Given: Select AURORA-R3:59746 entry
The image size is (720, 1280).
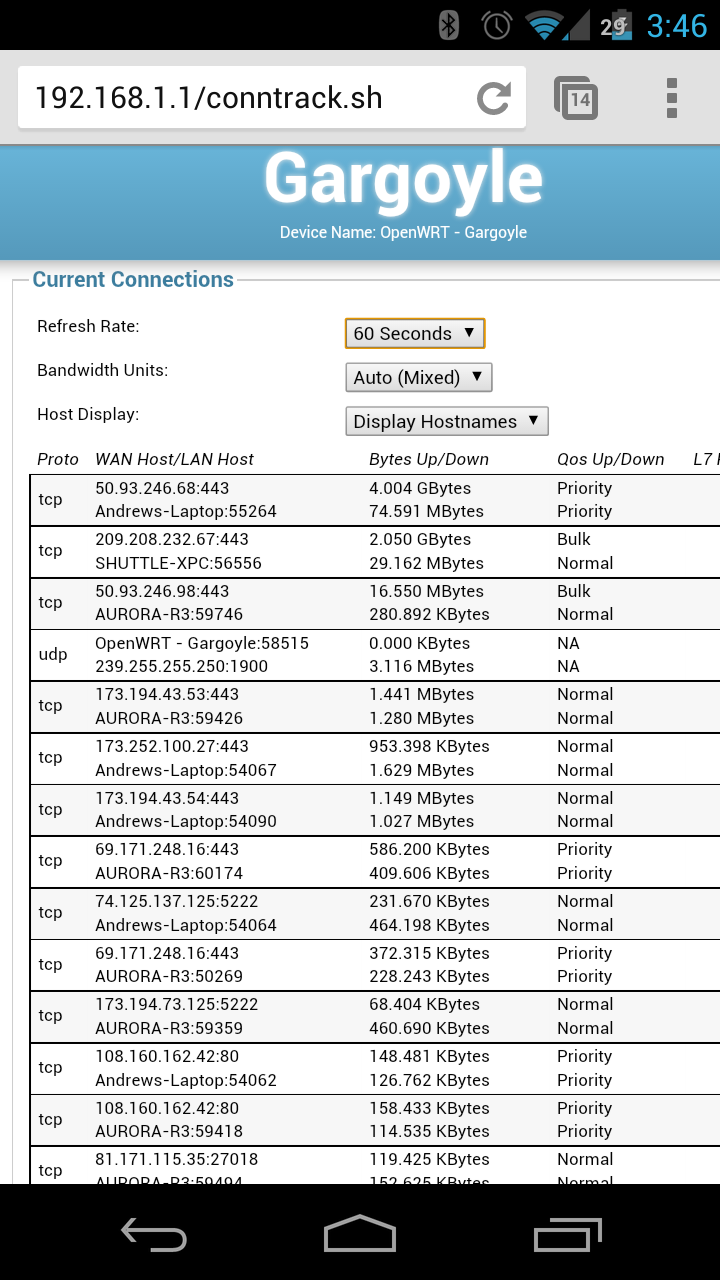Looking at the screenshot, I should 169,614.
